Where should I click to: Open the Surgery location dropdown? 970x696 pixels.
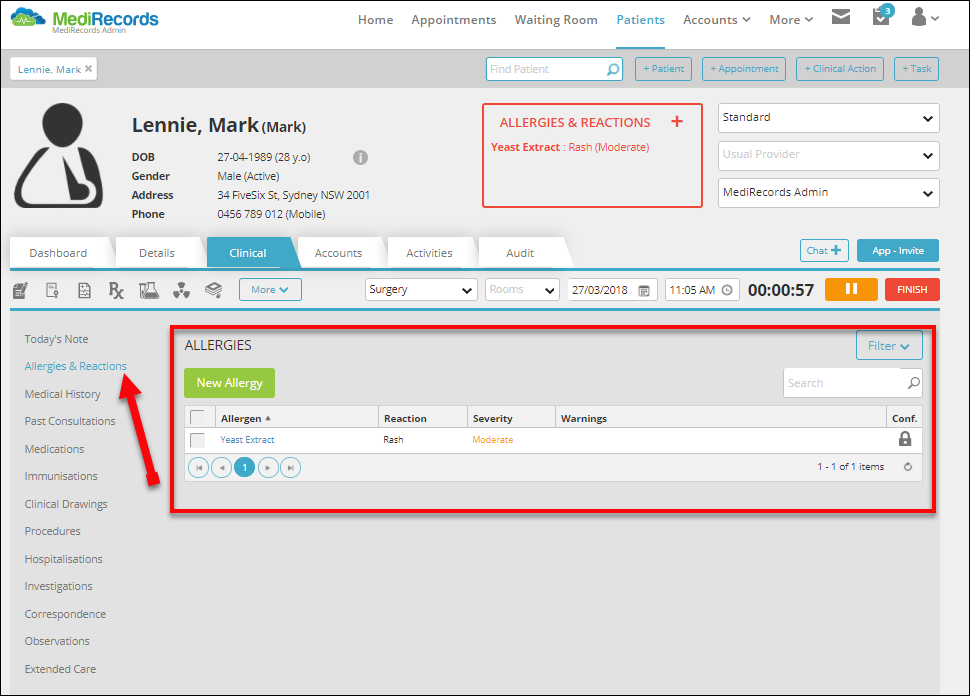point(421,290)
